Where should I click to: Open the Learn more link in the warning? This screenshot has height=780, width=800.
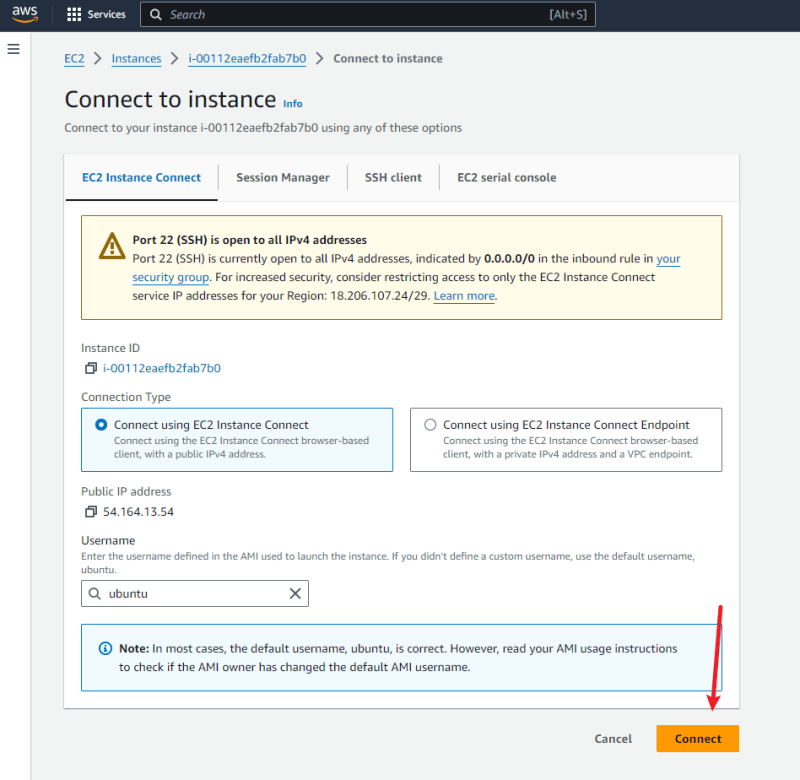[464, 296]
